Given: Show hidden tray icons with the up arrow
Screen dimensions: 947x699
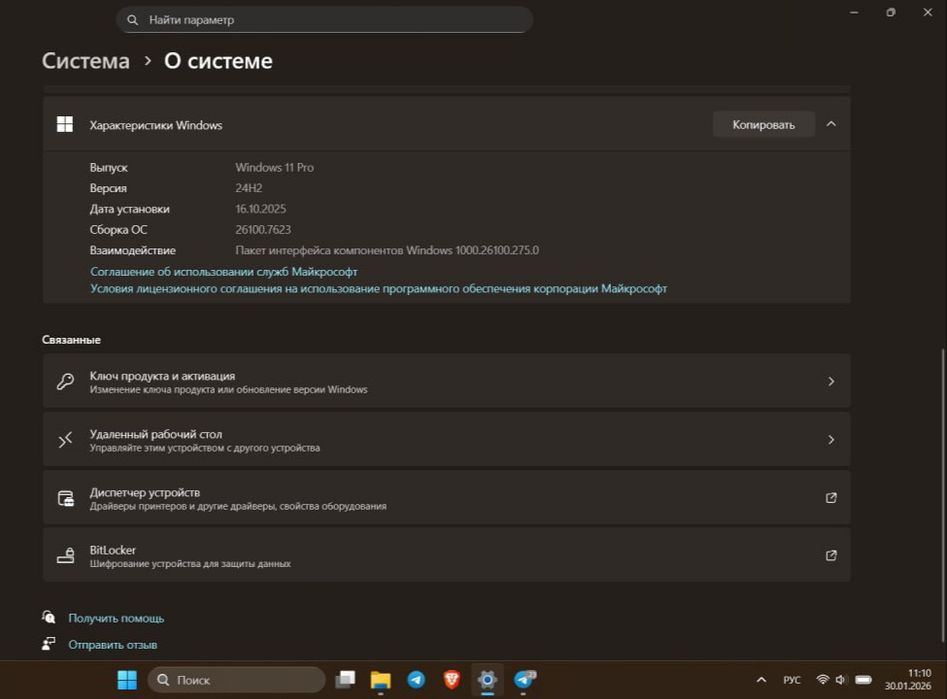Looking at the screenshot, I should point(761,680).
